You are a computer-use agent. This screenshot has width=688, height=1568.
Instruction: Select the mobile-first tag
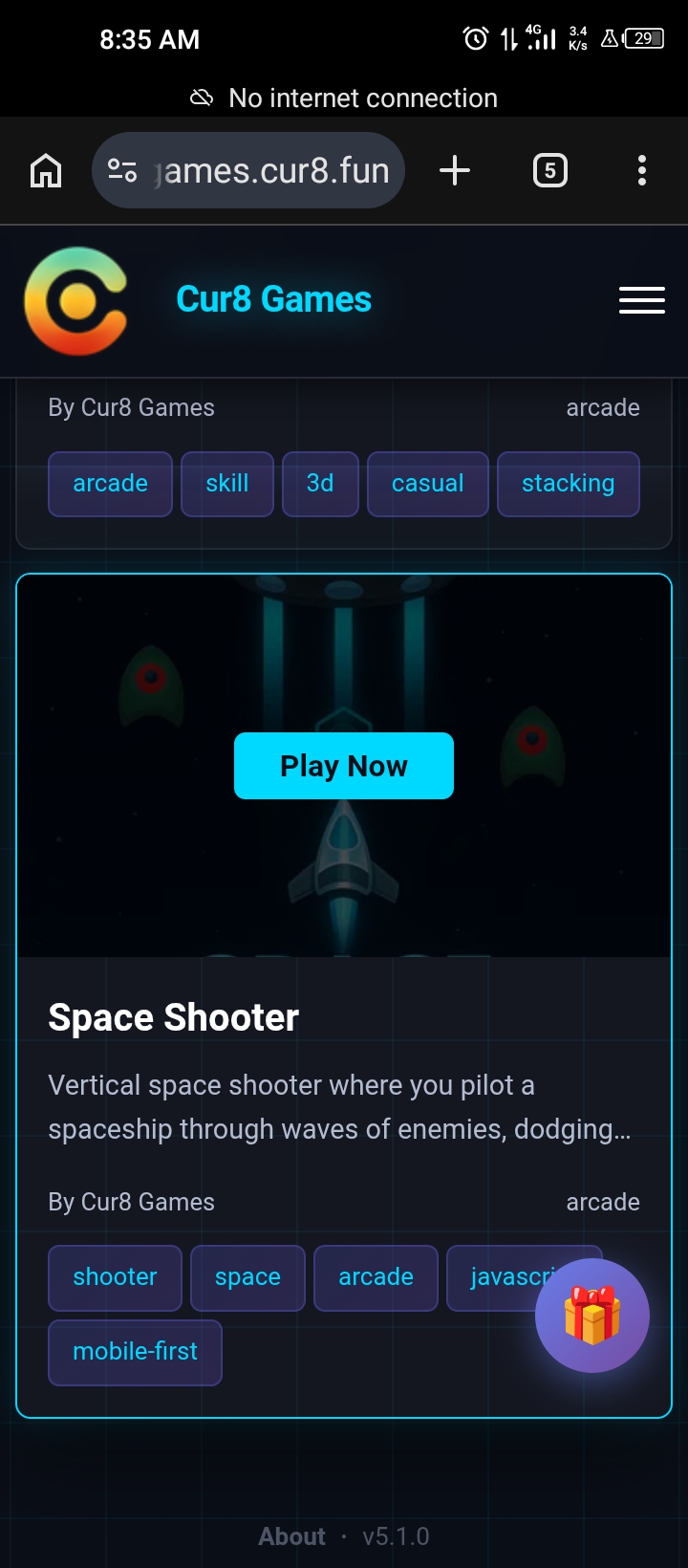click(136, 1352)
